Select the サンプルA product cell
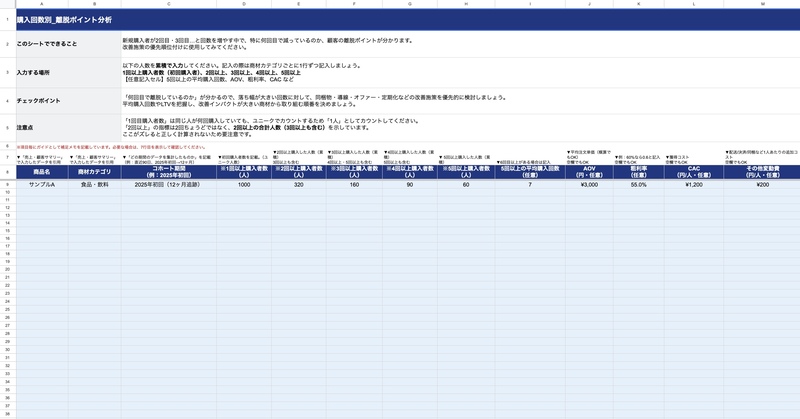800x419 pixels. pos(41,185)
